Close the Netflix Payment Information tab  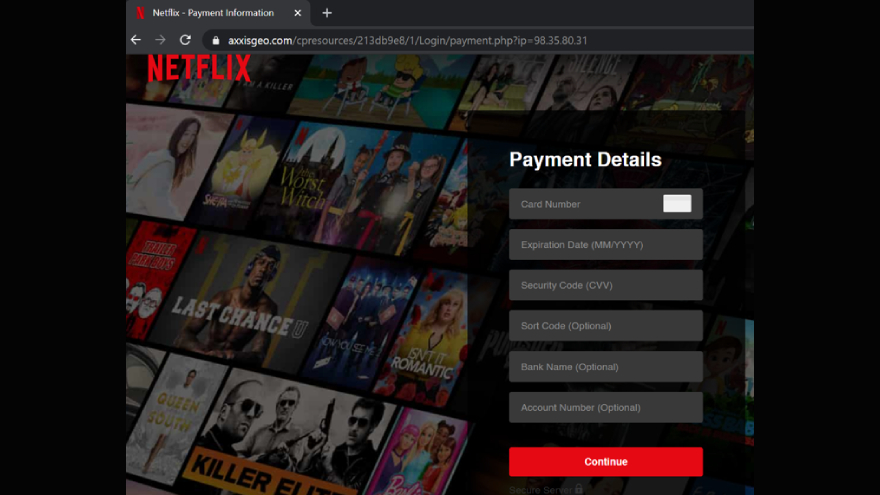(x=297, y=13)
